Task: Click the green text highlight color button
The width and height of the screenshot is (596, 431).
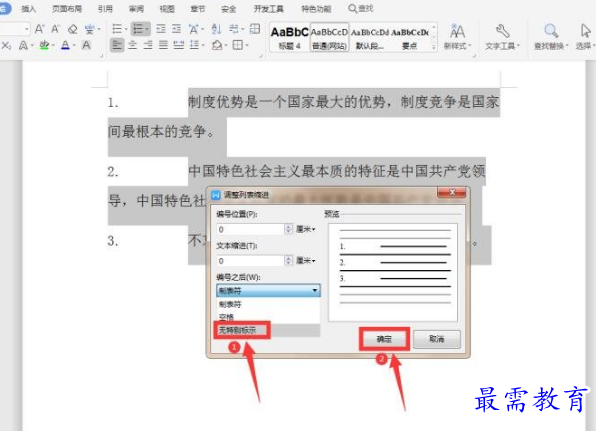Action: [44, 46]
